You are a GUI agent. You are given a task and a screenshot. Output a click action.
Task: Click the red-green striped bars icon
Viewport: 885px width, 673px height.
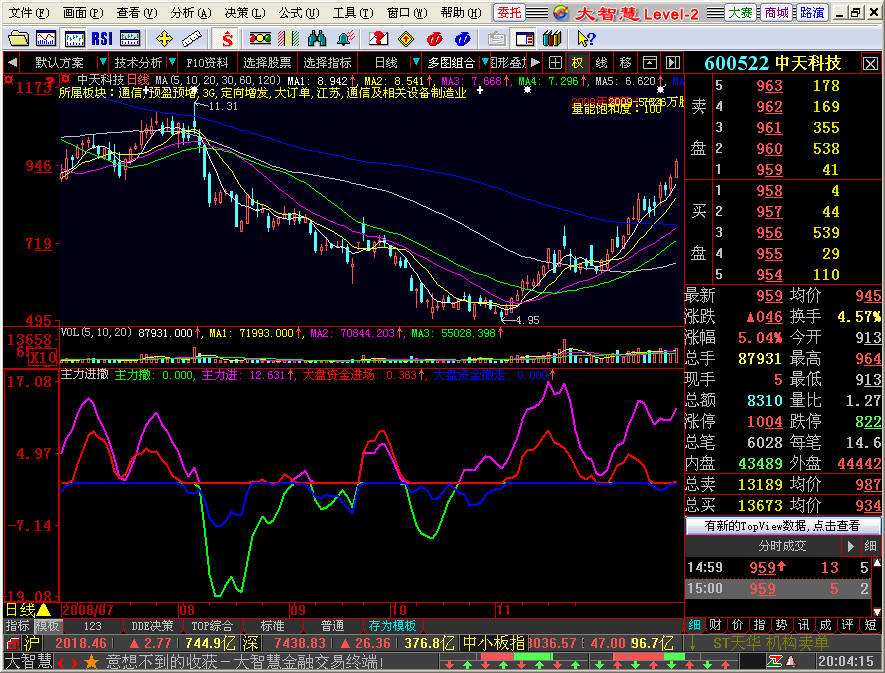coord(288,38)
